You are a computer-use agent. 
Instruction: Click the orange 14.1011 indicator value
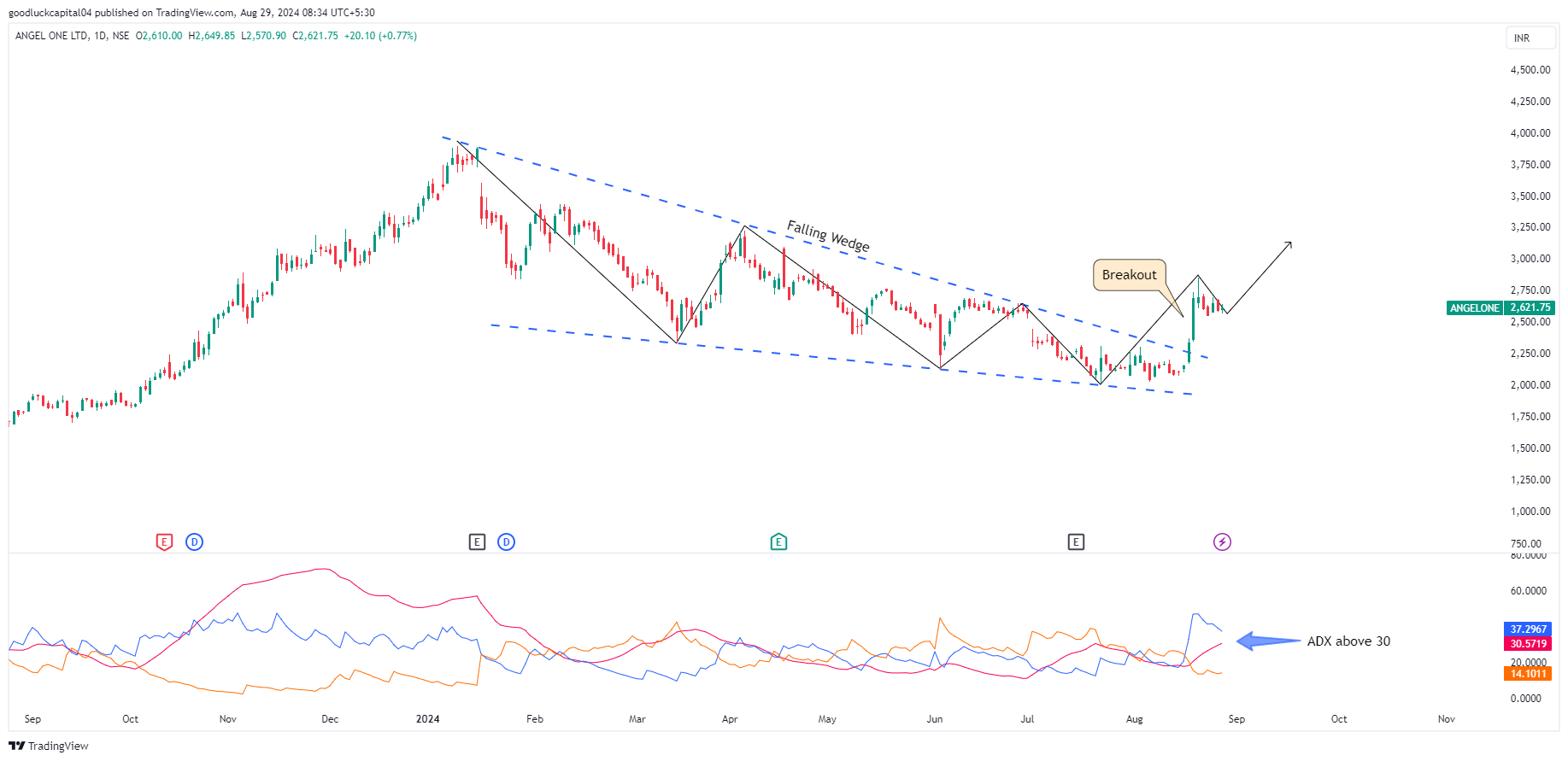1528,673
